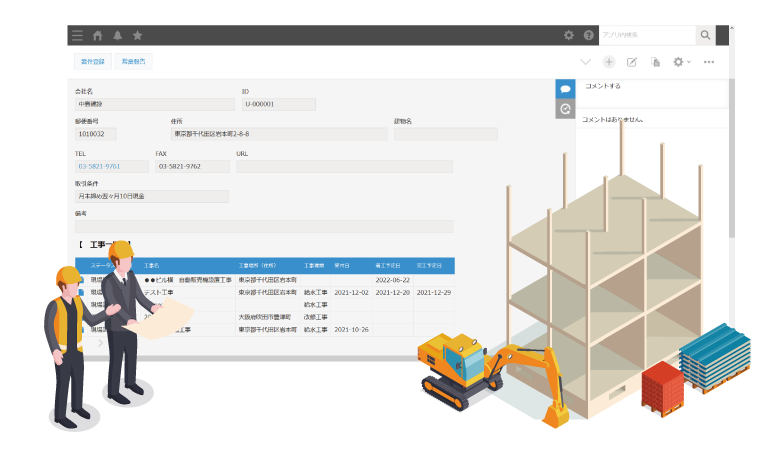Open the header settings gear
Viewport: 766px width, 452px height.
569,35
